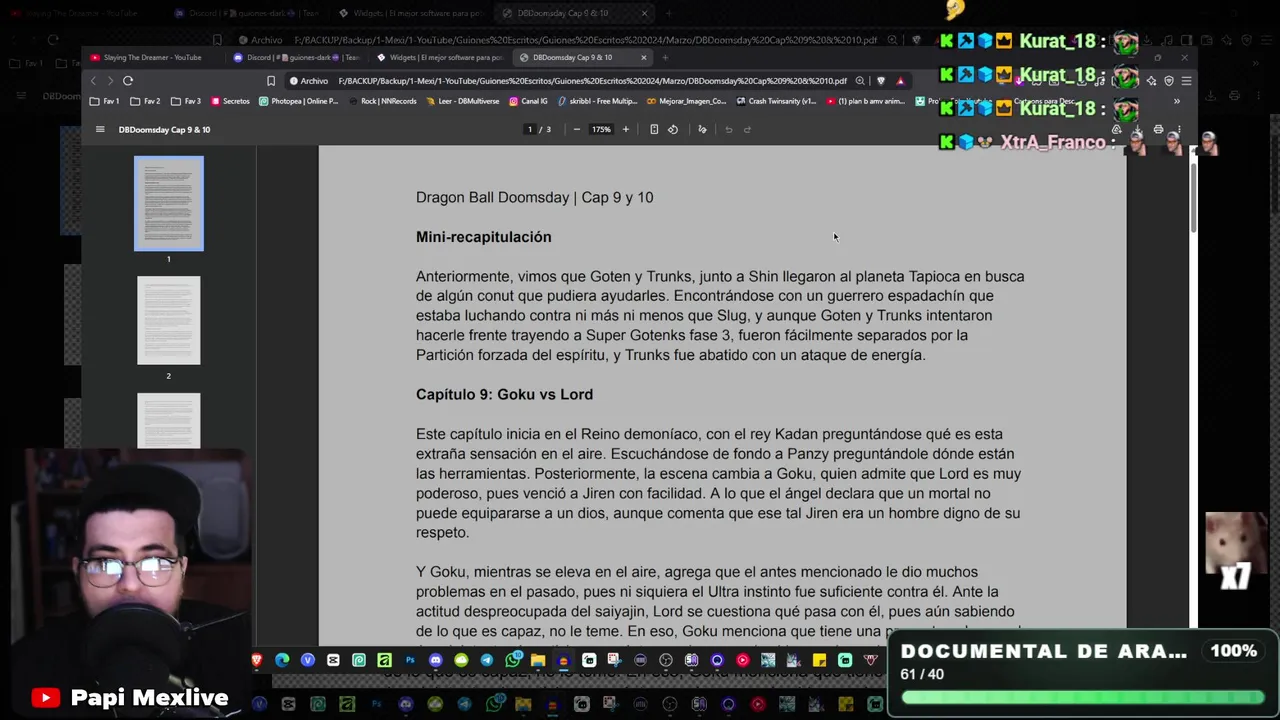Zoom out the PDF with minus icon
The width and height of the screenshot is (1280, 720).
click(x=576, y=129)
